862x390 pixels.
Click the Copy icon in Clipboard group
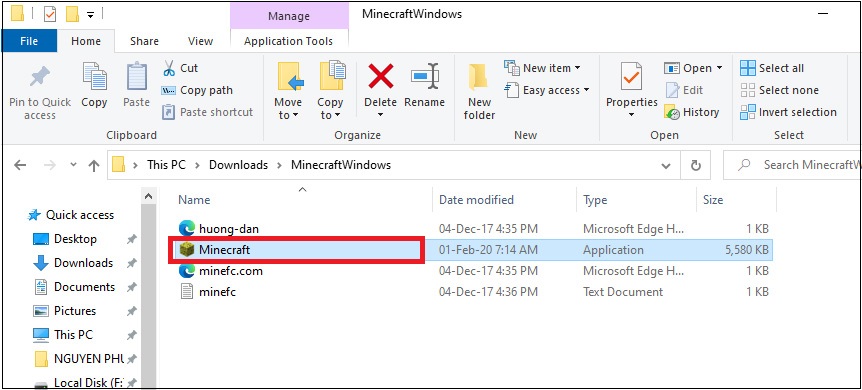coord(95,76)
